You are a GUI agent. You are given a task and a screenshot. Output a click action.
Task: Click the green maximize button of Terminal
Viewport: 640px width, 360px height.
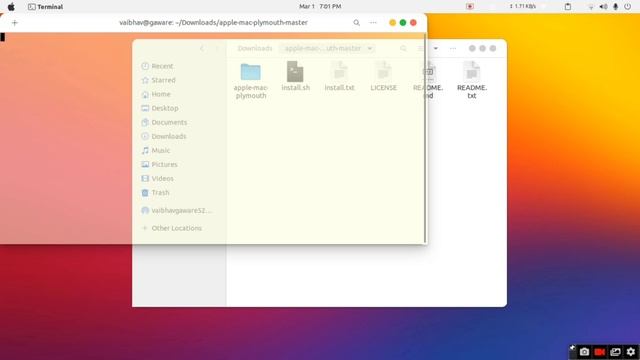(403, 23)
